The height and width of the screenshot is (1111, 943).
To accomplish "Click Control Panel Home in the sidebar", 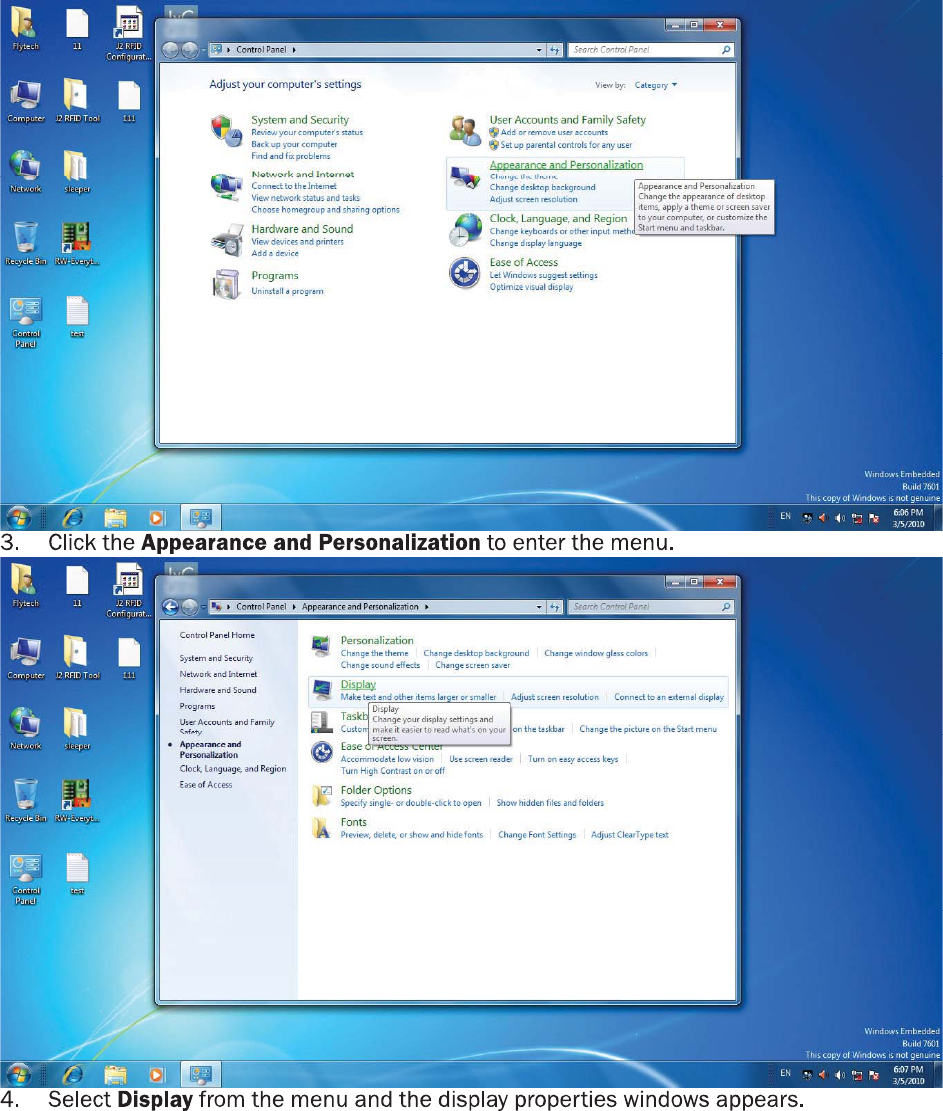I will pyautogui.click(x=217, y=636).
